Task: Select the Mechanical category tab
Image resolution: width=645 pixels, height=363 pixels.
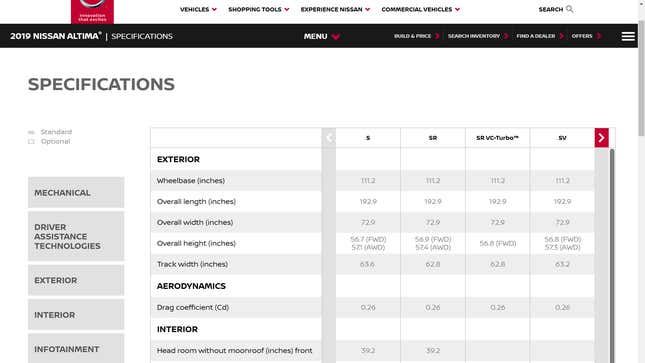Action: point(76,193)
